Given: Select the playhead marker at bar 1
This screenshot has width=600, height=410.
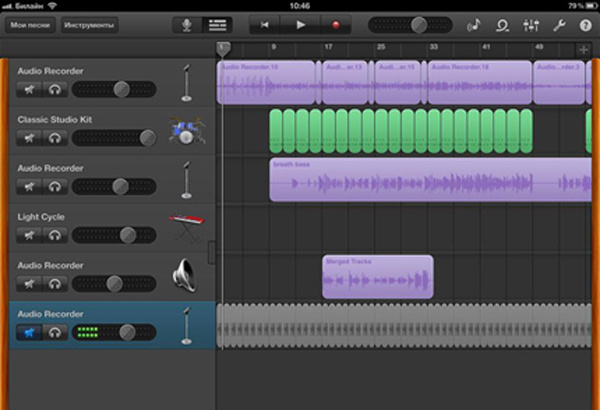Looking at the screenshot, I should click(223, 49).
